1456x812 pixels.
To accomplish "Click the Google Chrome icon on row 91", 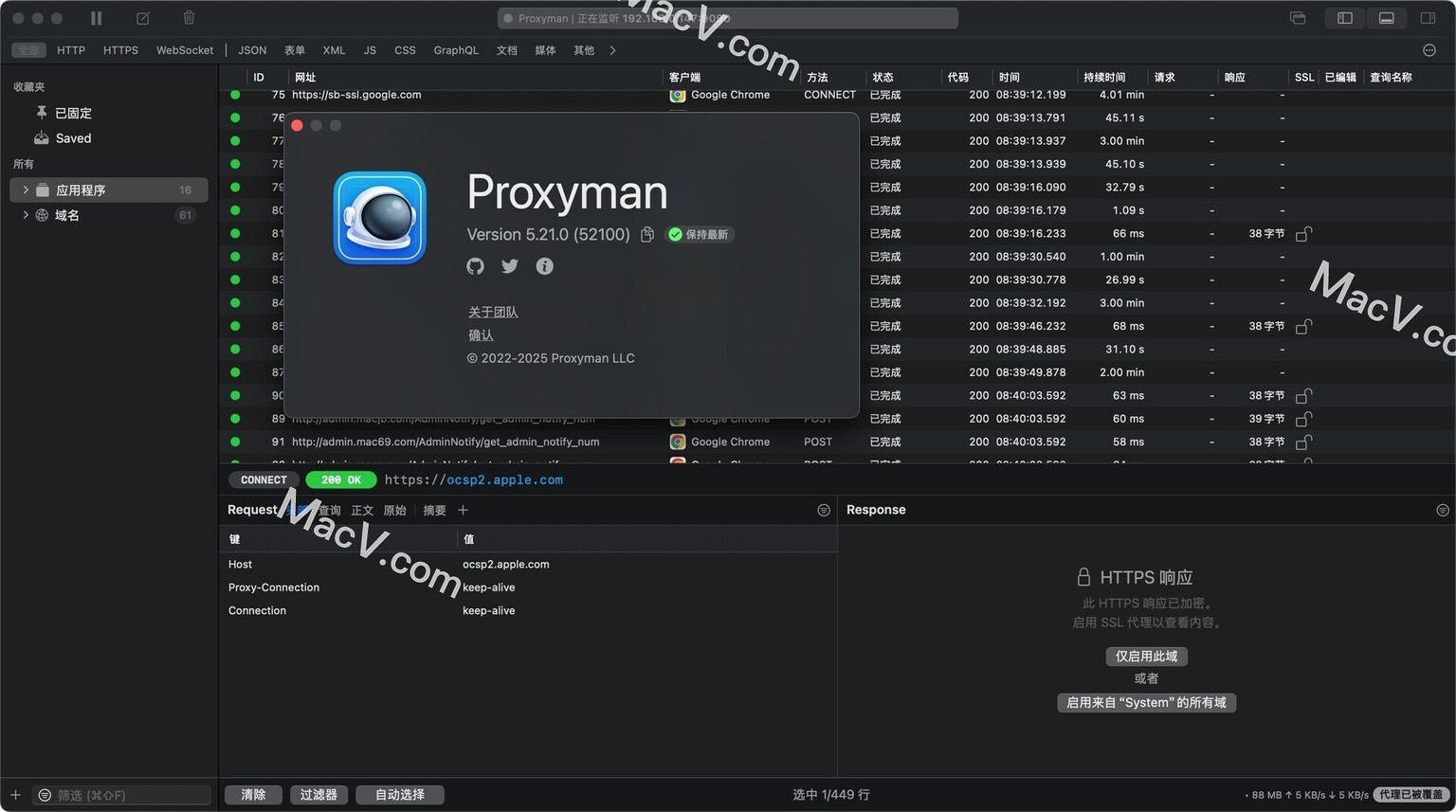I will tap(678, 442).
